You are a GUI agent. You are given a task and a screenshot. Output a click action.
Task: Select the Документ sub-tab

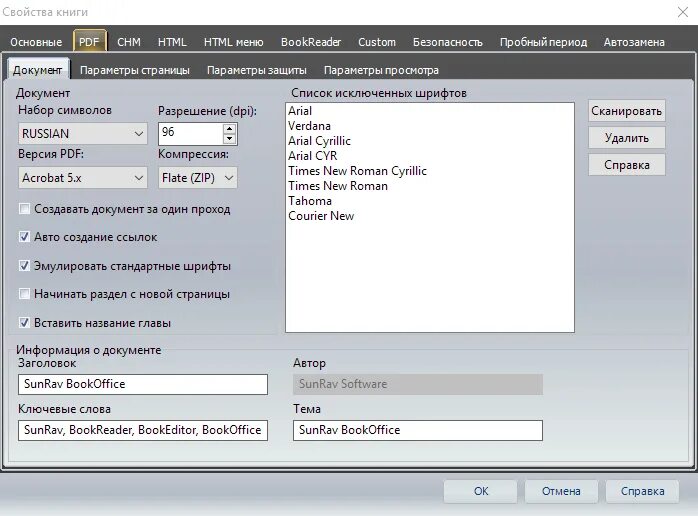pyautogui.click(x=37, y=70)
